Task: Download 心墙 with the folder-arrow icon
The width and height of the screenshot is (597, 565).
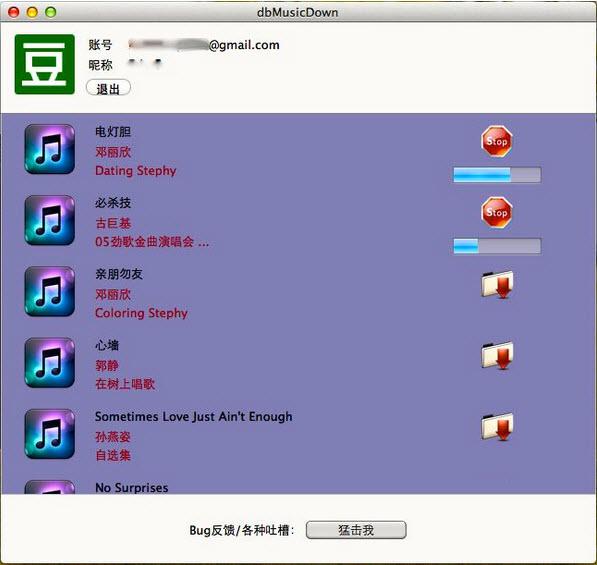Action: (497, 356)
